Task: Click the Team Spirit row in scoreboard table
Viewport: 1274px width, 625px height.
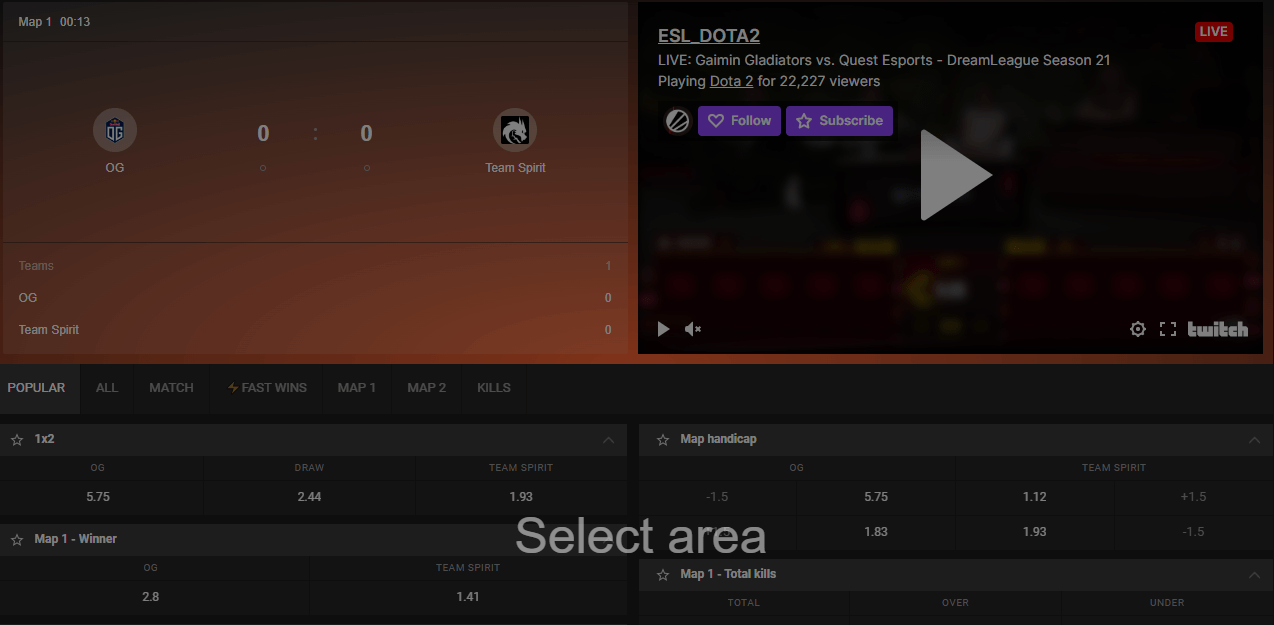Action: [315, 330]
